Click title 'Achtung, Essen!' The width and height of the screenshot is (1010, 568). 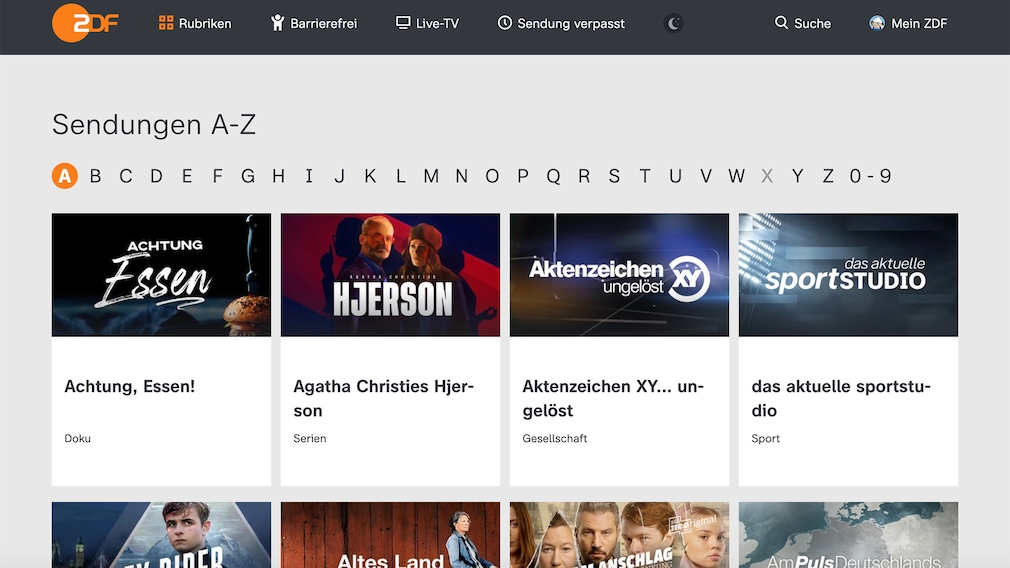[129, 386]
